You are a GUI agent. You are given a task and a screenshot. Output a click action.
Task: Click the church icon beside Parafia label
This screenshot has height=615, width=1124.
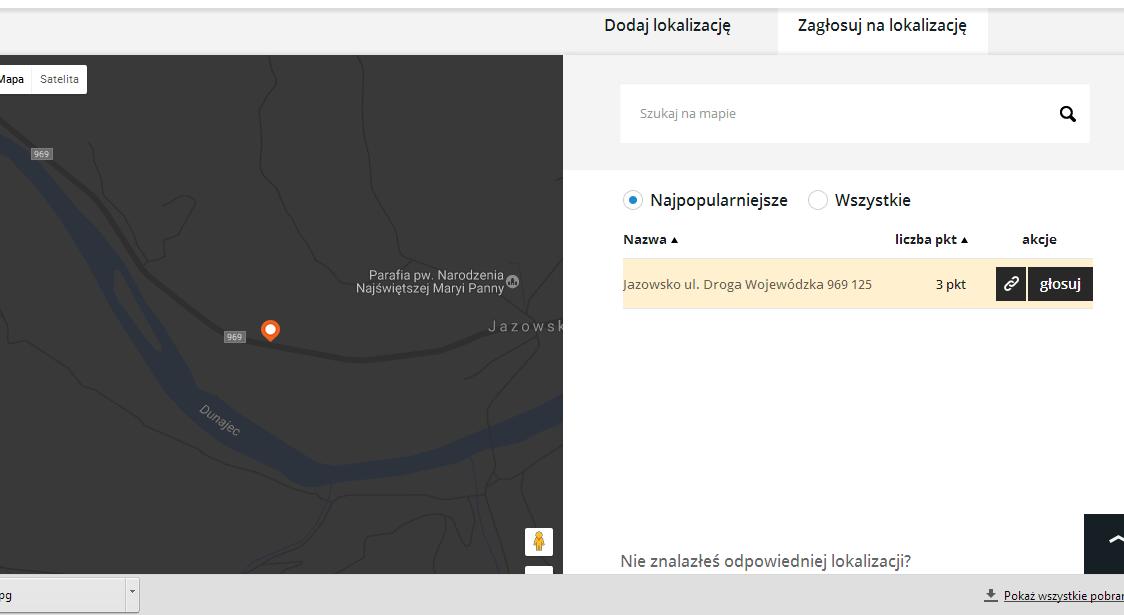[513, 281]
